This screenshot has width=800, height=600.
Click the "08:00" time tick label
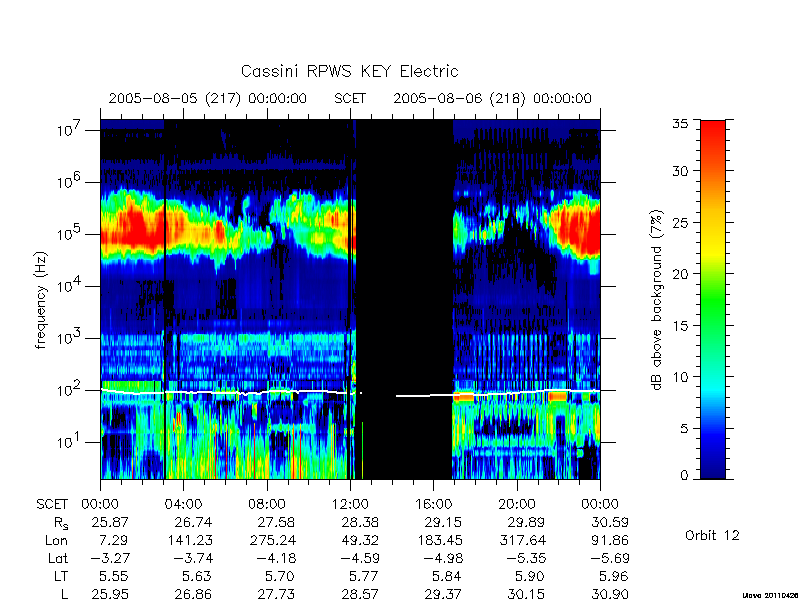pos(267,504)
